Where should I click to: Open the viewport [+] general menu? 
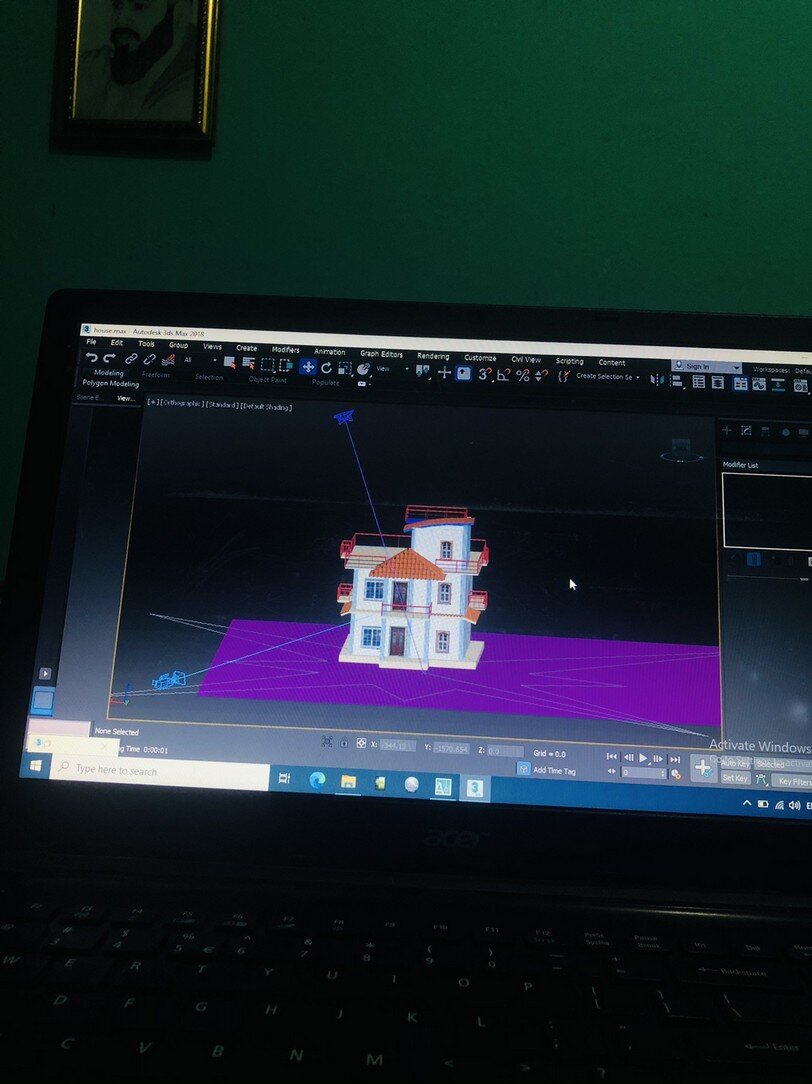tap(153, 402)
